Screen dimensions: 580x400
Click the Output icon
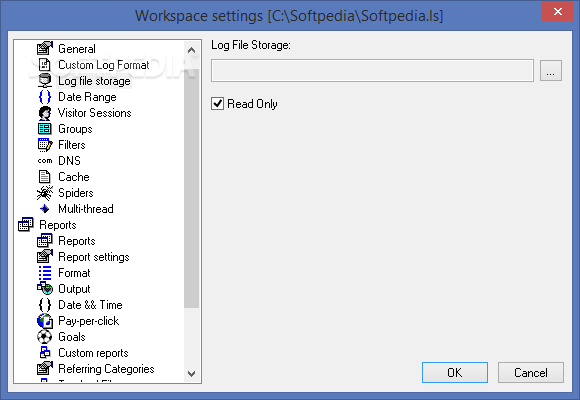[45, 288]
